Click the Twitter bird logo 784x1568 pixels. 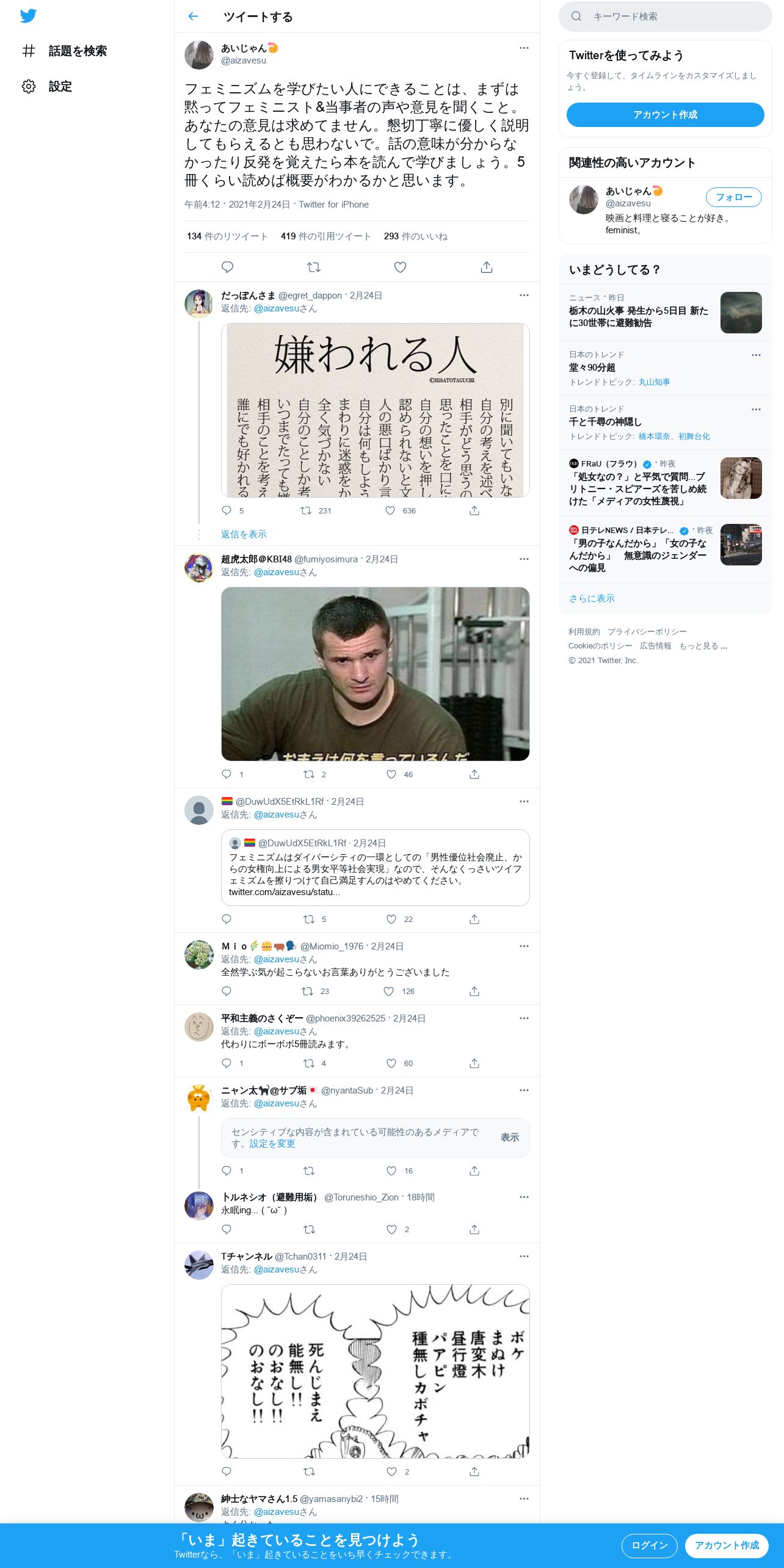[x=28, y=16]
